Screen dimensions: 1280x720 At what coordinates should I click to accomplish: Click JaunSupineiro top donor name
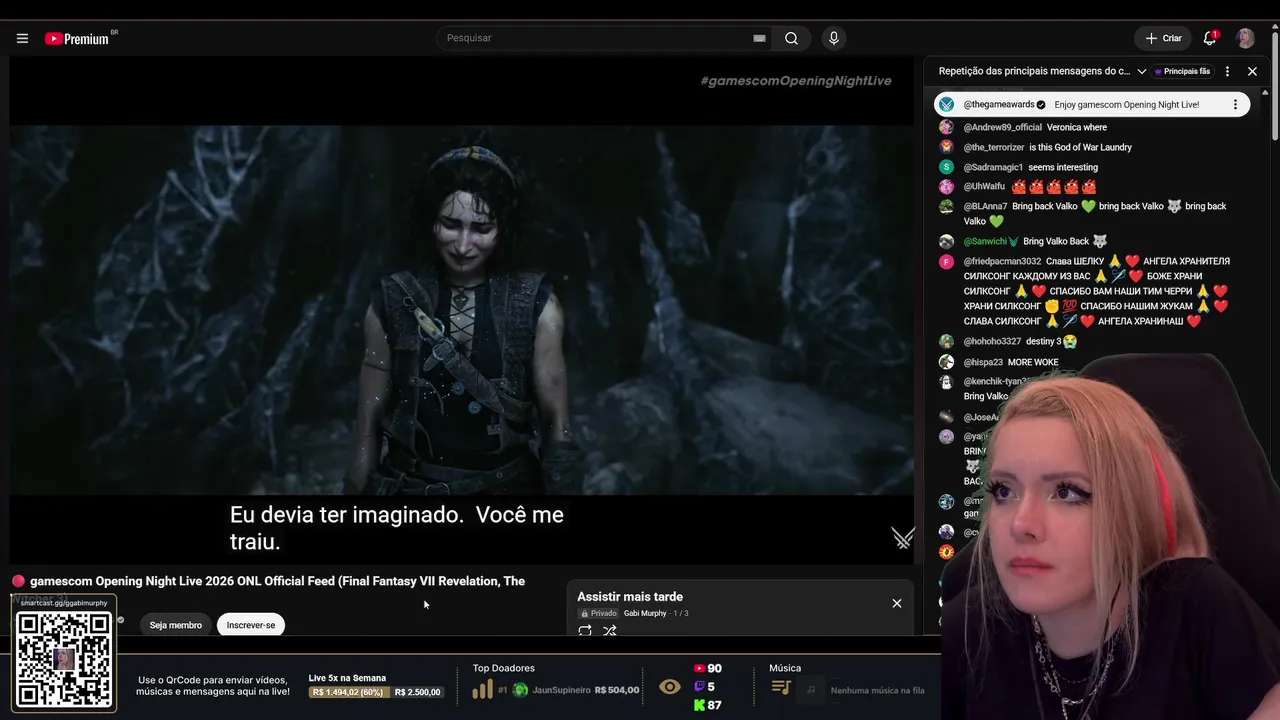coord(561,690)
